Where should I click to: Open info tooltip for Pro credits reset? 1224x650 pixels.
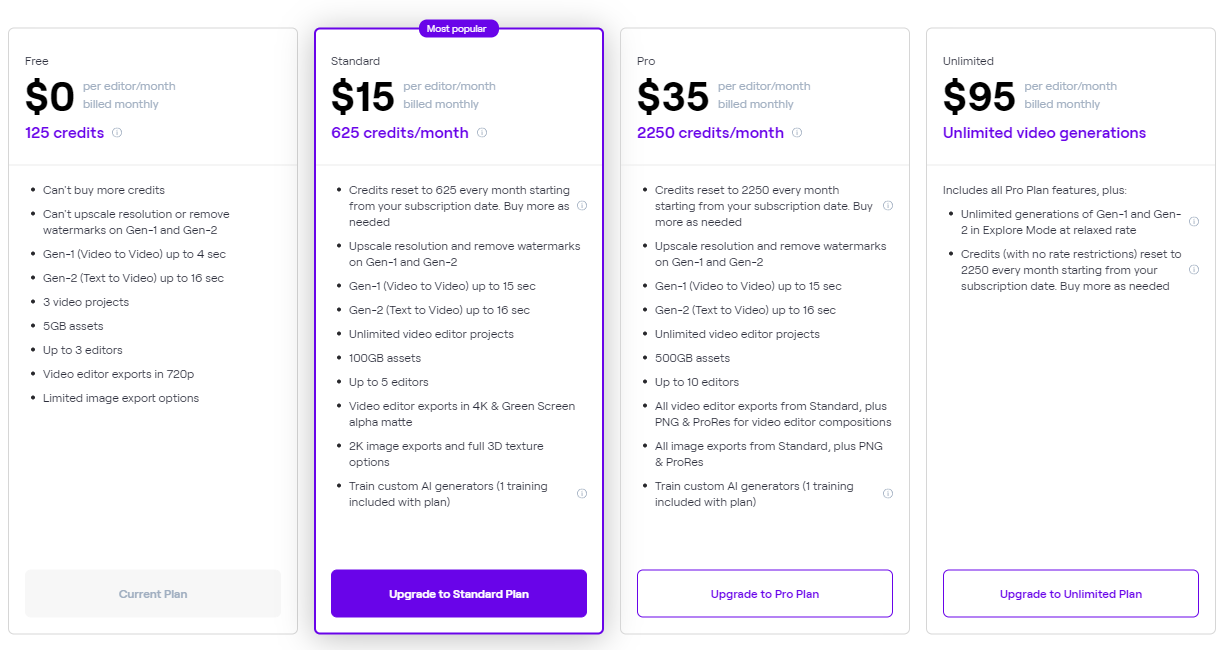click(x=888, y=206)
